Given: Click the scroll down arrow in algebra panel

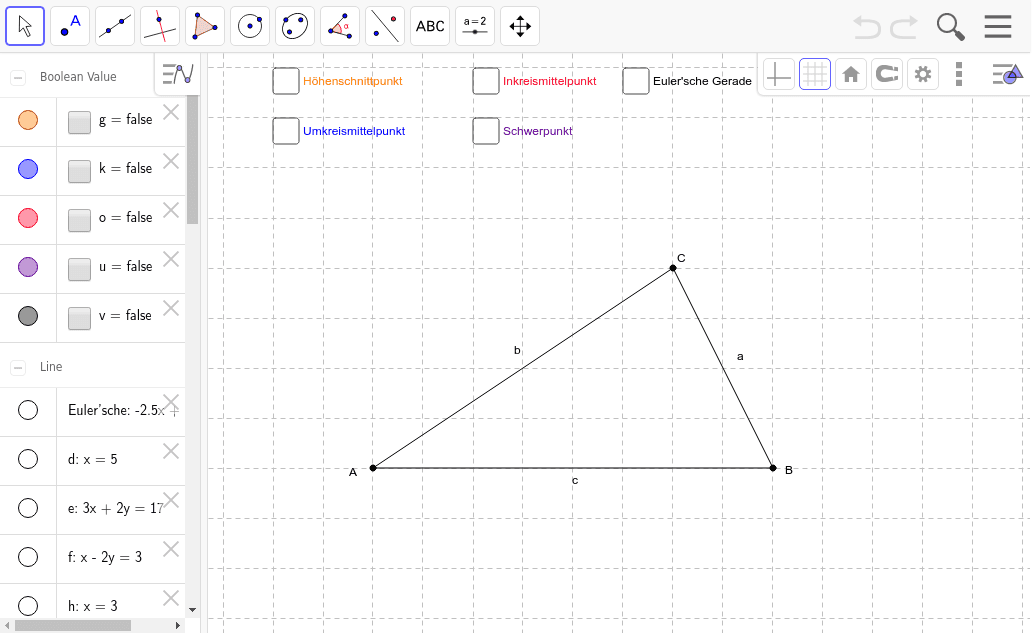Looking at the screenshot, I should click(x=192, y=610).
